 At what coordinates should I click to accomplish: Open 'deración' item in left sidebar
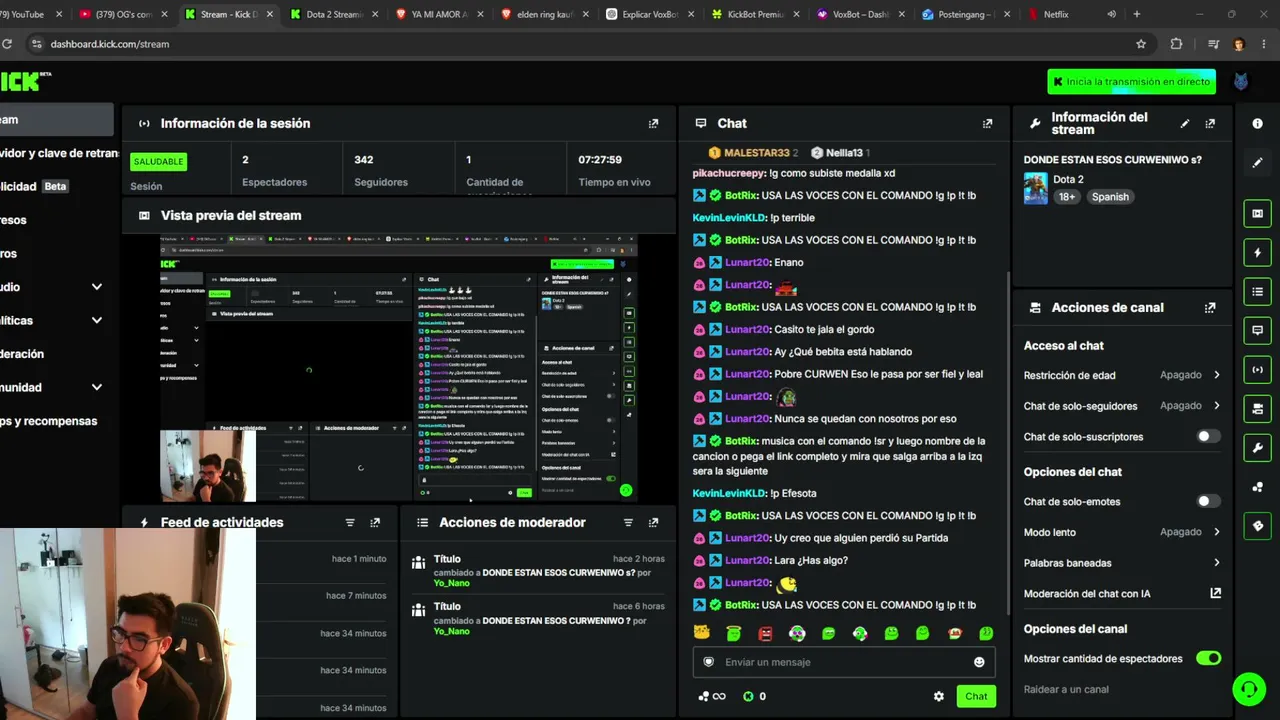pos(22,354)
